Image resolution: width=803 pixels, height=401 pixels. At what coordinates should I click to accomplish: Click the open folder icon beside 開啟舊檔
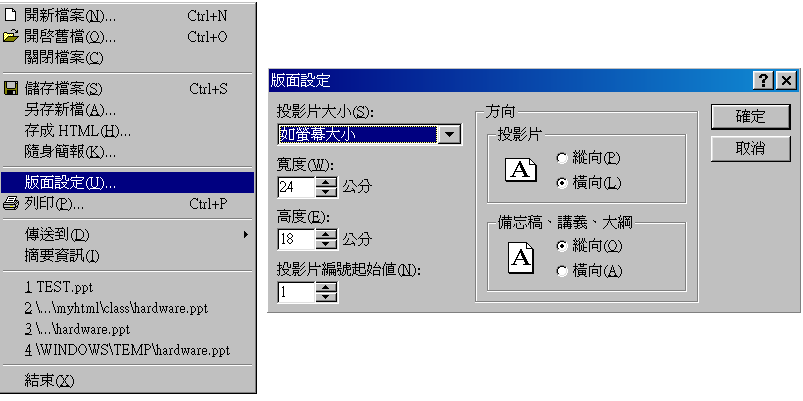(x=11, y=37)
